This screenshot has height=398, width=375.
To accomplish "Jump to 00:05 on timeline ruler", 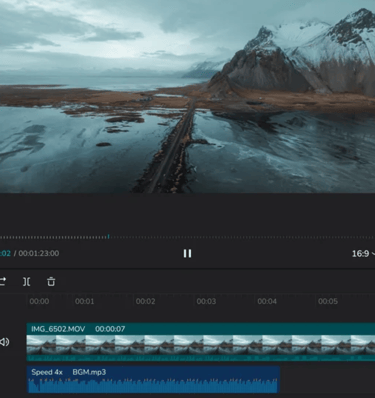I will [x=328, y=301].
